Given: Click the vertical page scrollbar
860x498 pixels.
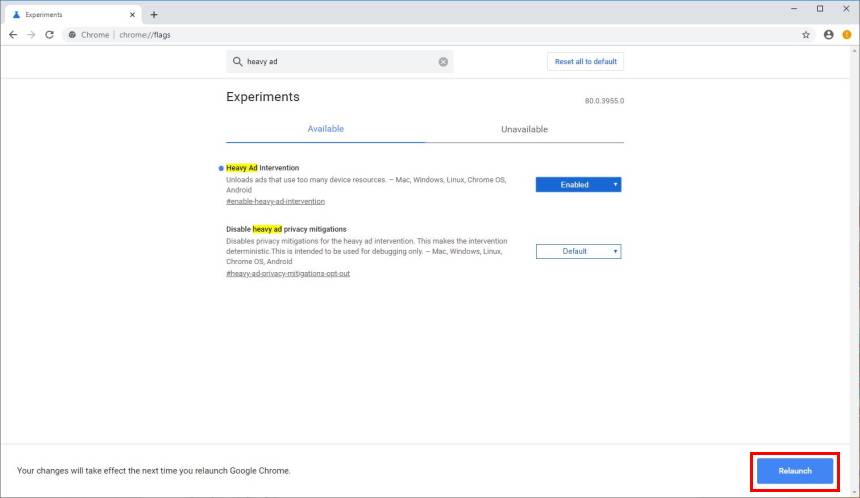Looking at the screenshot, I should 855,272.
